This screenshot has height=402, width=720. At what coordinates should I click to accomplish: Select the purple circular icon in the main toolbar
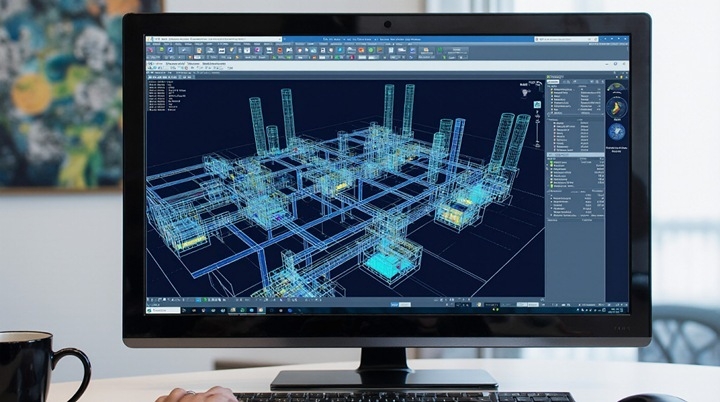click(257, 50)
